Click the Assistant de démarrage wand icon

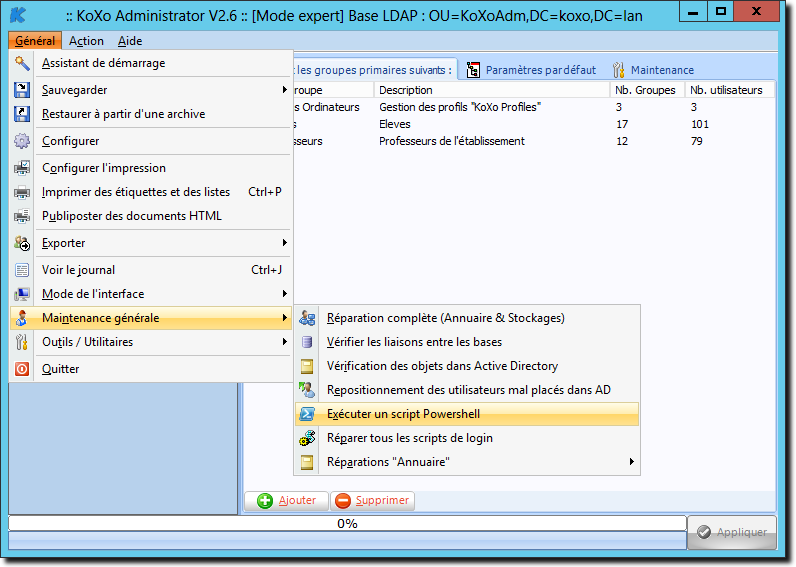tap(22, 63)
